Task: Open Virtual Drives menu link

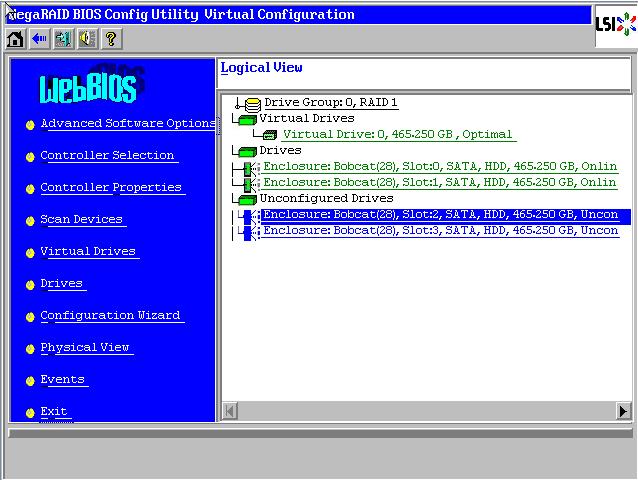Action: tap(88, 251)
